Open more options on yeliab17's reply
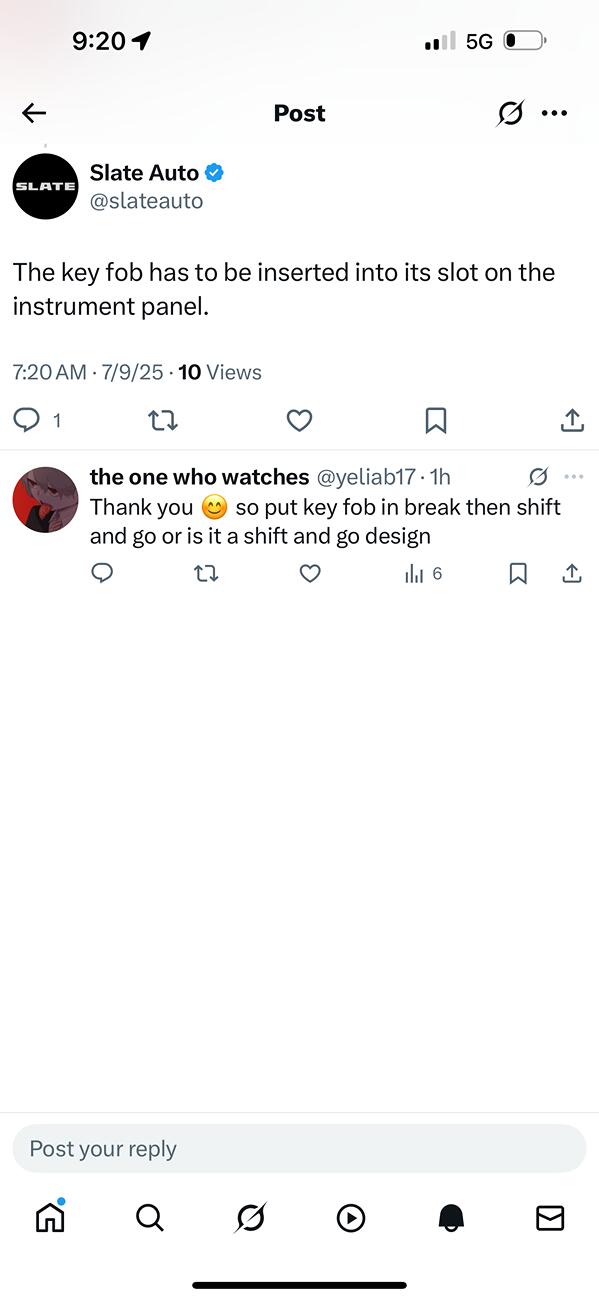The height and width of the screenshot is (1300, 599). click(x=573, y=476)
